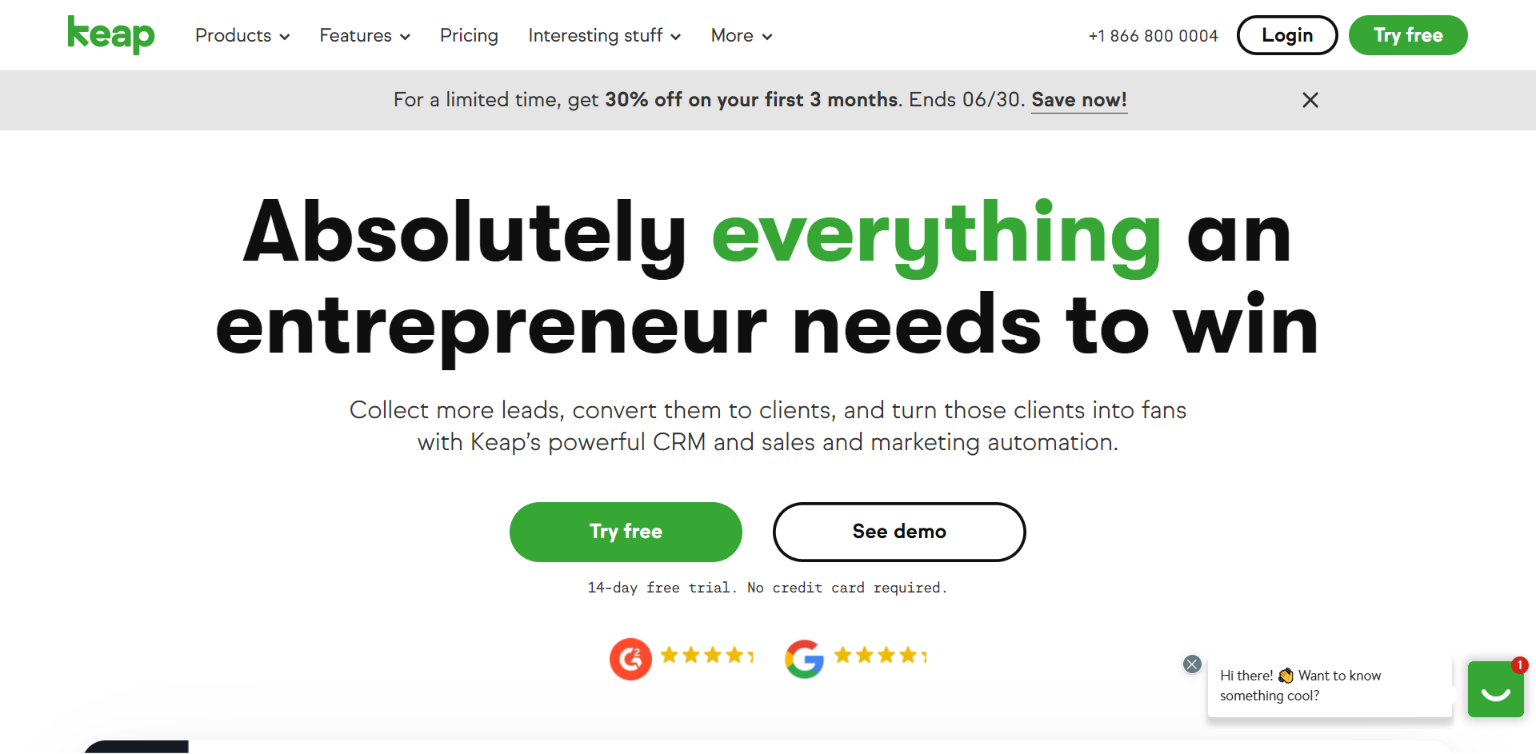Go to the Pricing page

(x=469, y=36)
